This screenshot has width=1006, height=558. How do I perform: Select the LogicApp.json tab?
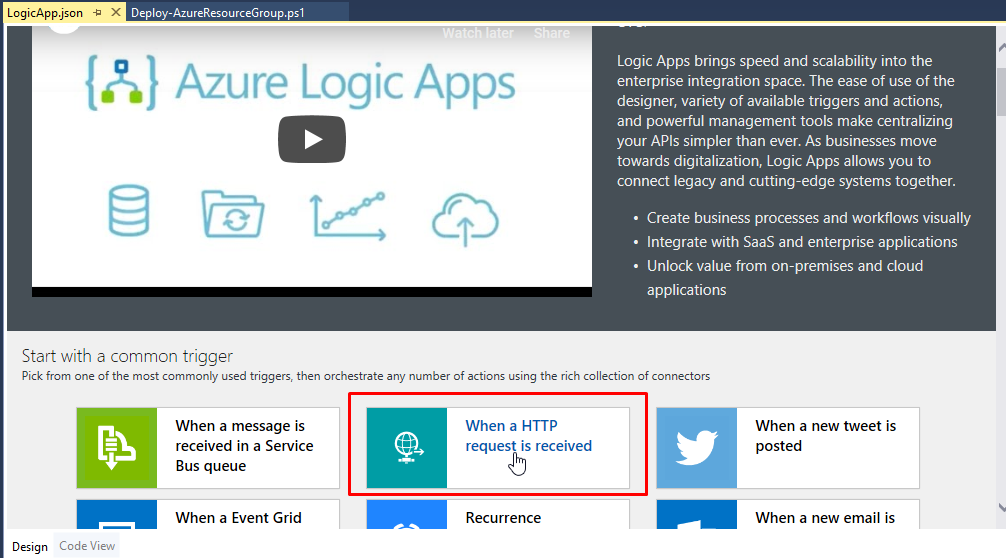pos(45,13)
